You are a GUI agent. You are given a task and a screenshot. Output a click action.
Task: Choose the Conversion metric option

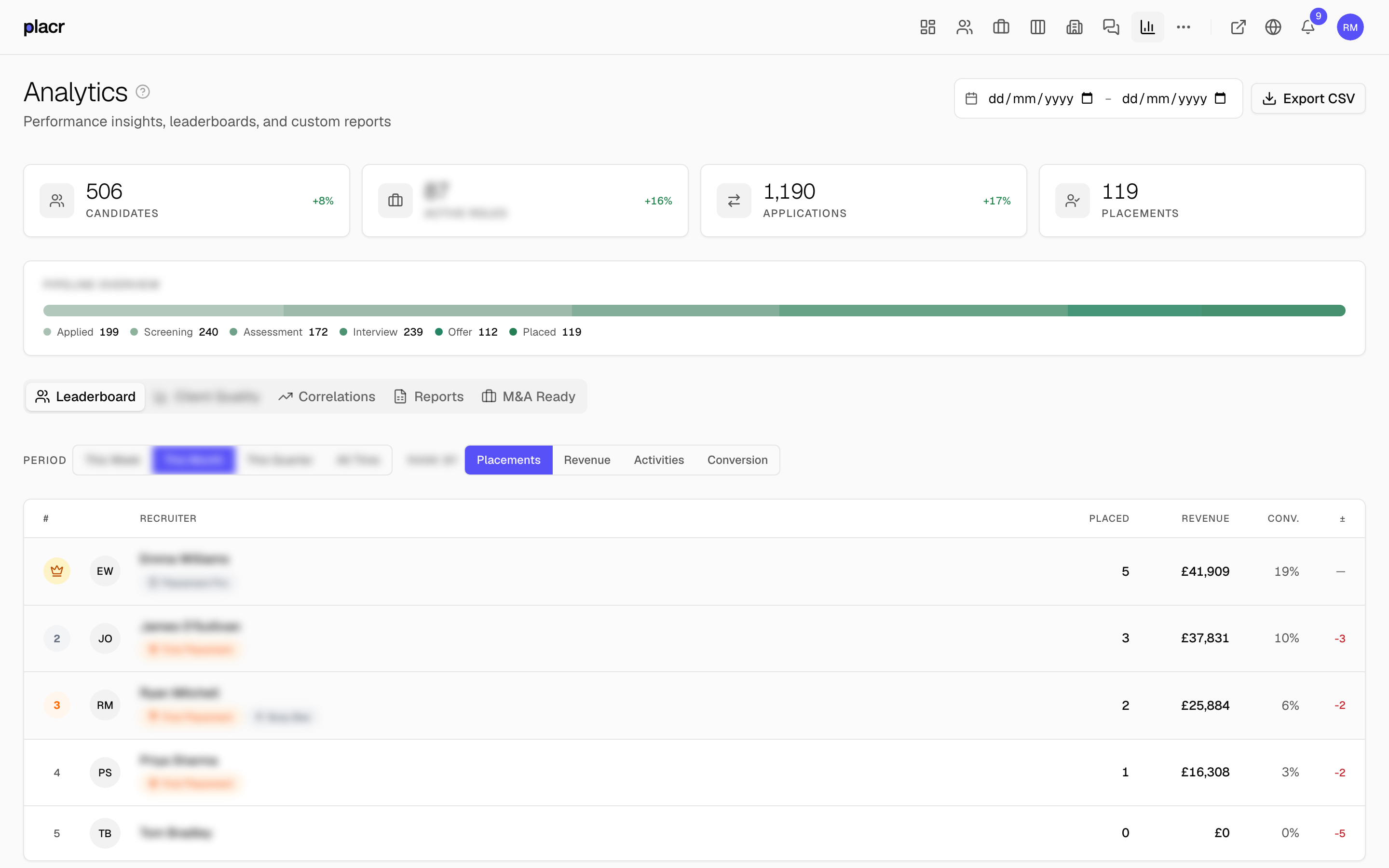pyautogui.click(x=737, y=460)
